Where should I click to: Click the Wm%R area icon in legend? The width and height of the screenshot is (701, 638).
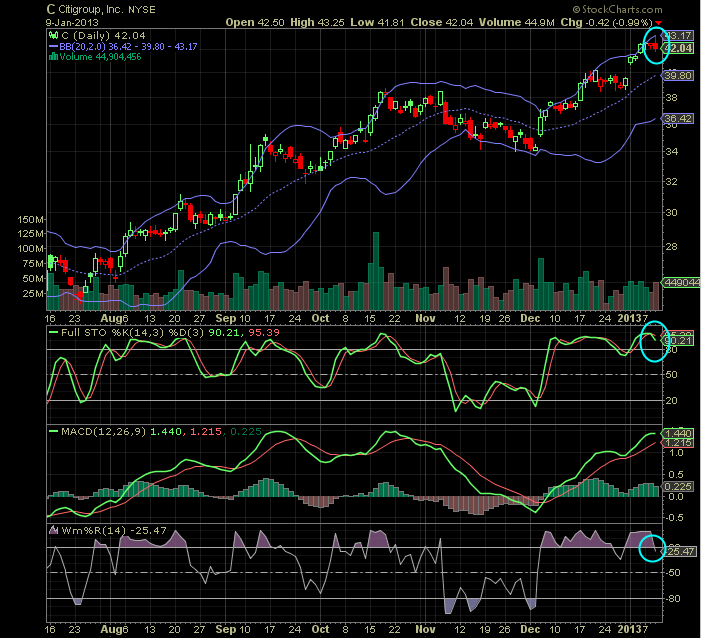click(x=54, y=531)
